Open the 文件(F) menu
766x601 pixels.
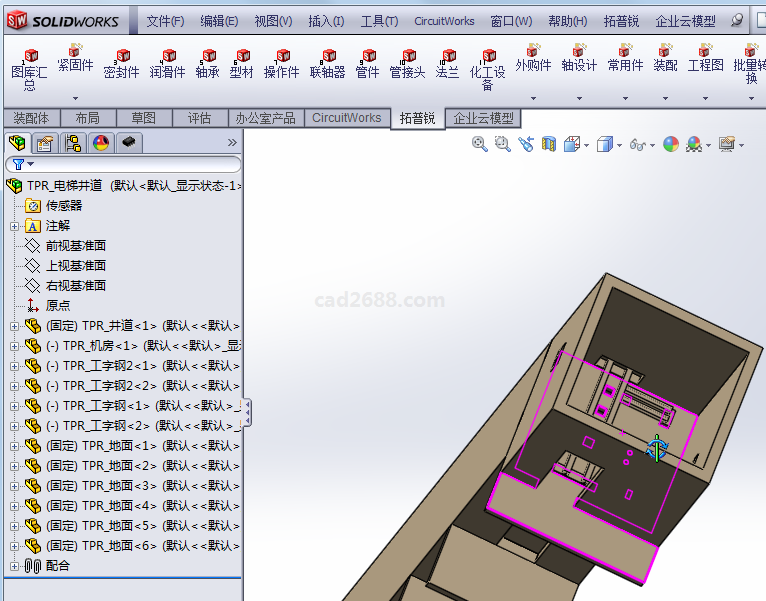(165, 21)
